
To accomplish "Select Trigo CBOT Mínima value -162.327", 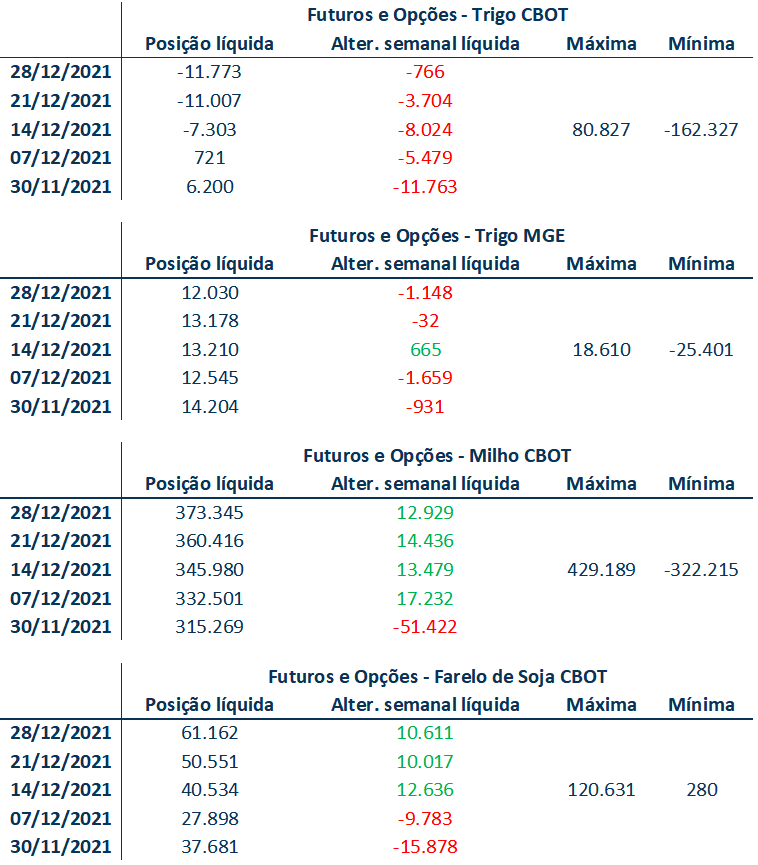I will [x=701, y=130].
